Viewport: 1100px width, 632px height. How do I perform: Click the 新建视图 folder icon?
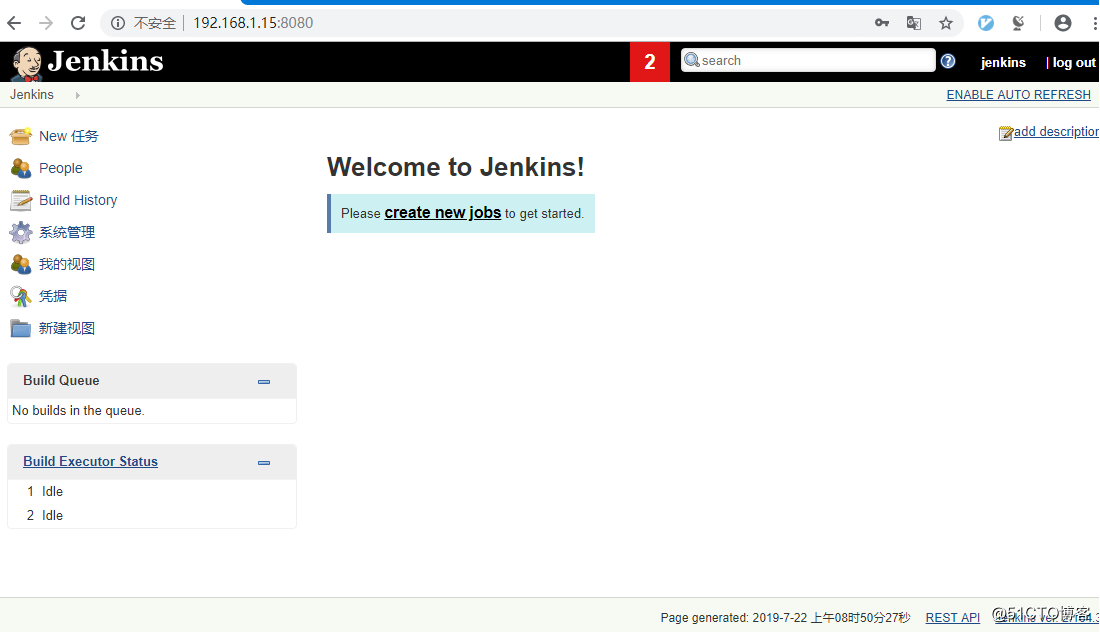(20, 328)
